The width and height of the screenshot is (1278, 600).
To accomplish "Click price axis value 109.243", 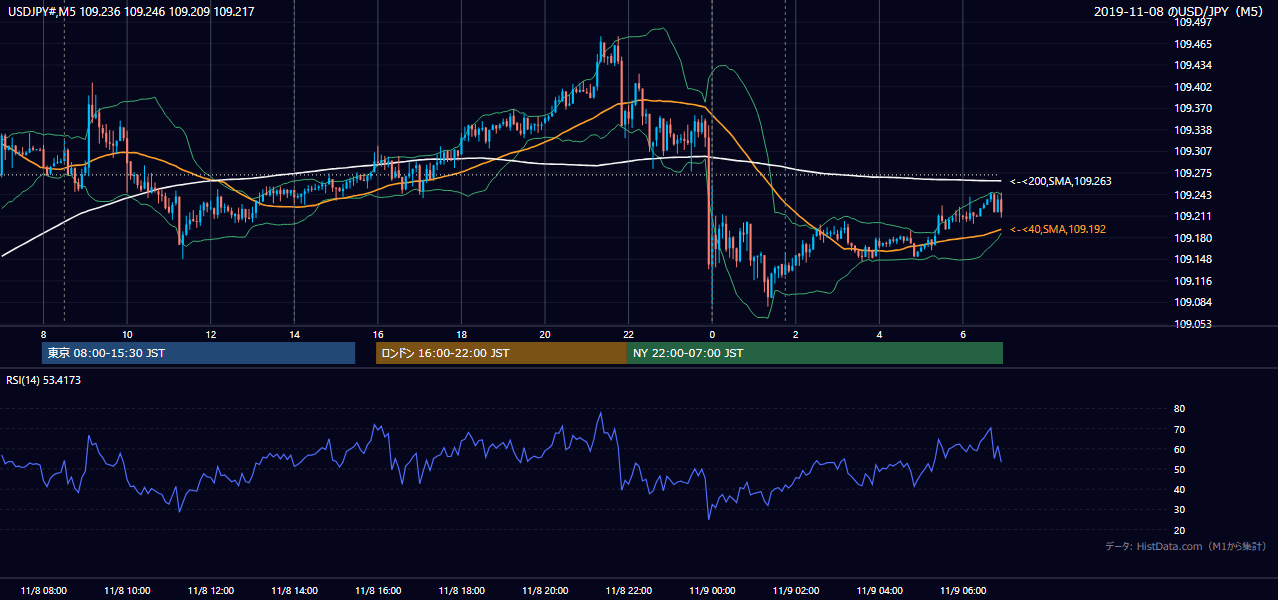I will click(x=1193, y=195).
